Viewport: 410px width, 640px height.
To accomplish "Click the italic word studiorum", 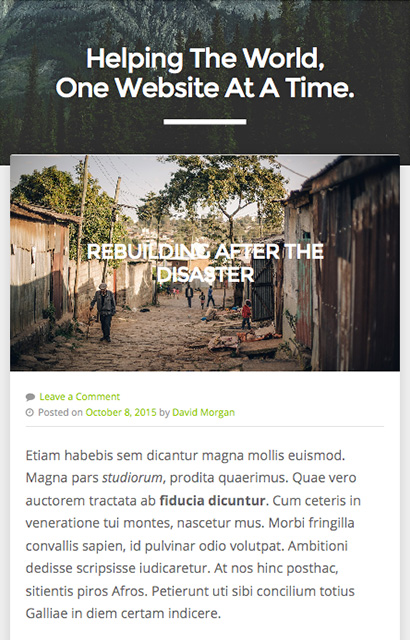I will 132,478.
